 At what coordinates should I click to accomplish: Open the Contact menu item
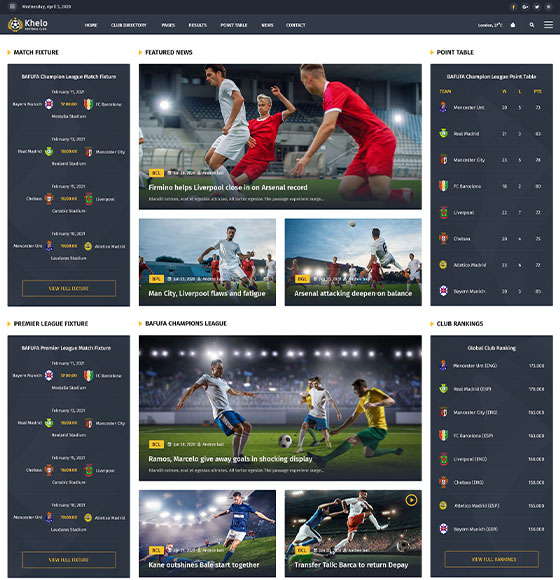click(296, 25)
